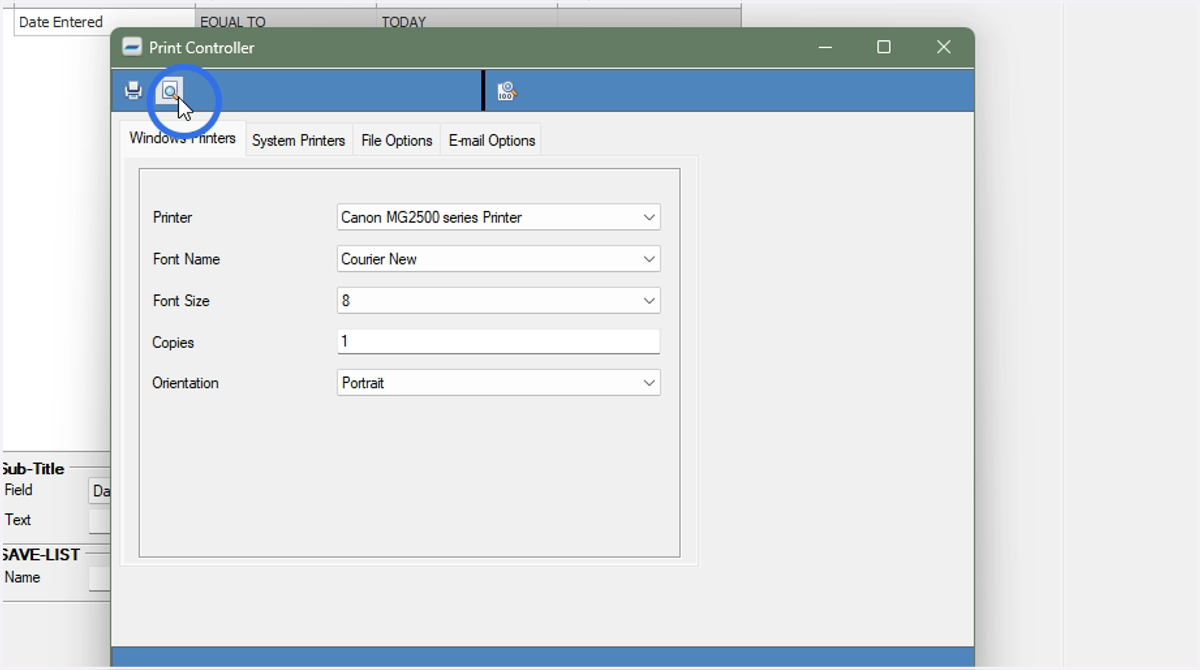The height and width of the screenshot is (670, 1200).
Task: Click the Orientation label
Action: [x=185, y=383]
